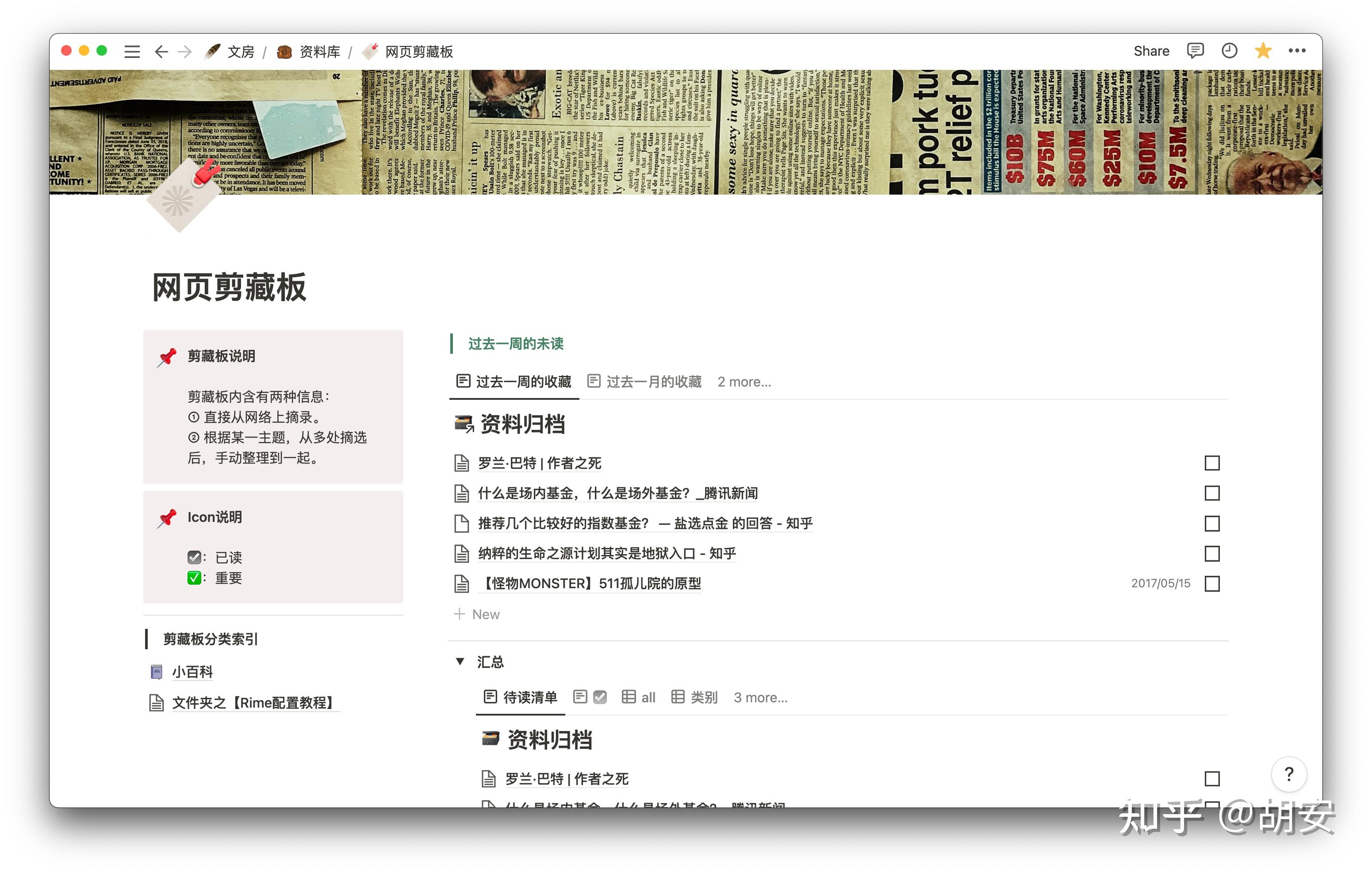Viewport: 1372px width, 873px height.
Task: Check the box for 罗兰·巴特 | 作者之死 top row
Action: pos(1212,463)
